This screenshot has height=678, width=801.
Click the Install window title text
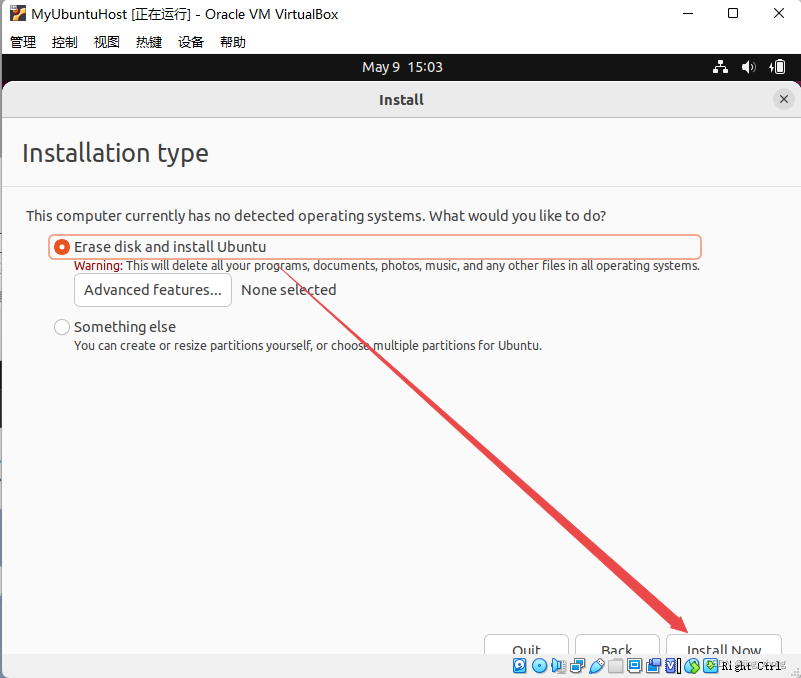(402, 100)
